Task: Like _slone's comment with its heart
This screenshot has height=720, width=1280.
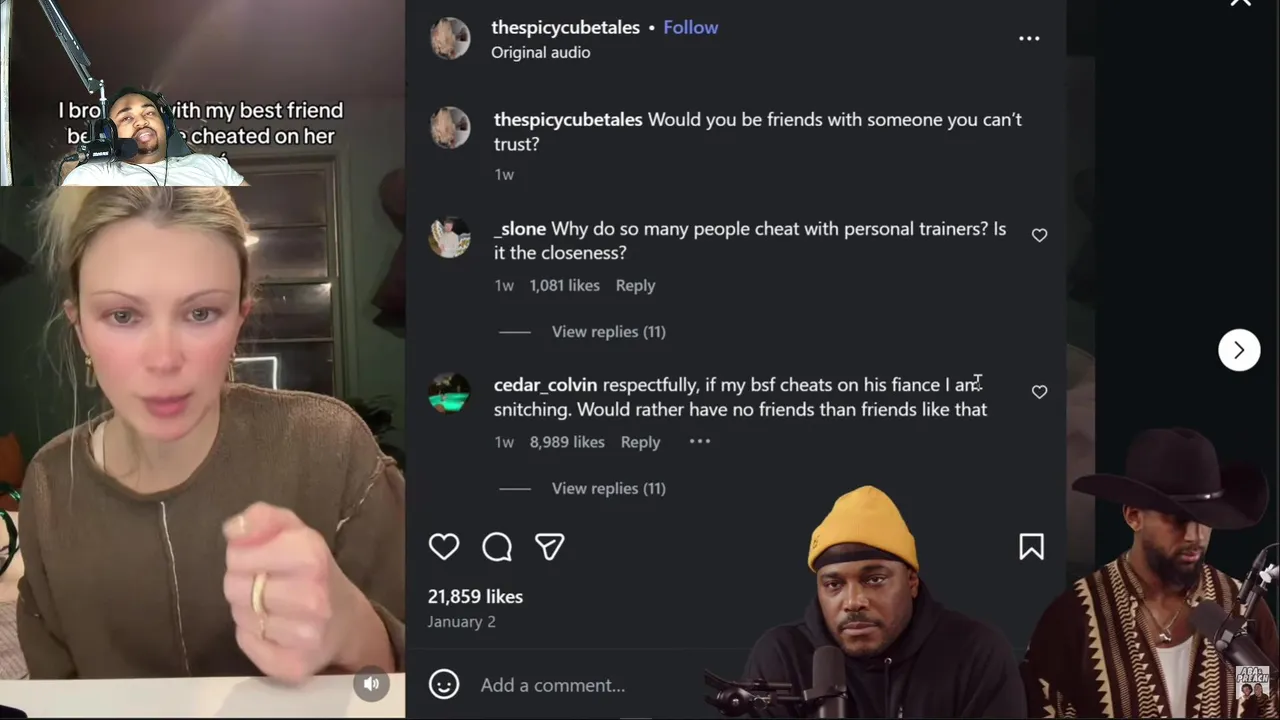Action: click(x=1039, y=235)
